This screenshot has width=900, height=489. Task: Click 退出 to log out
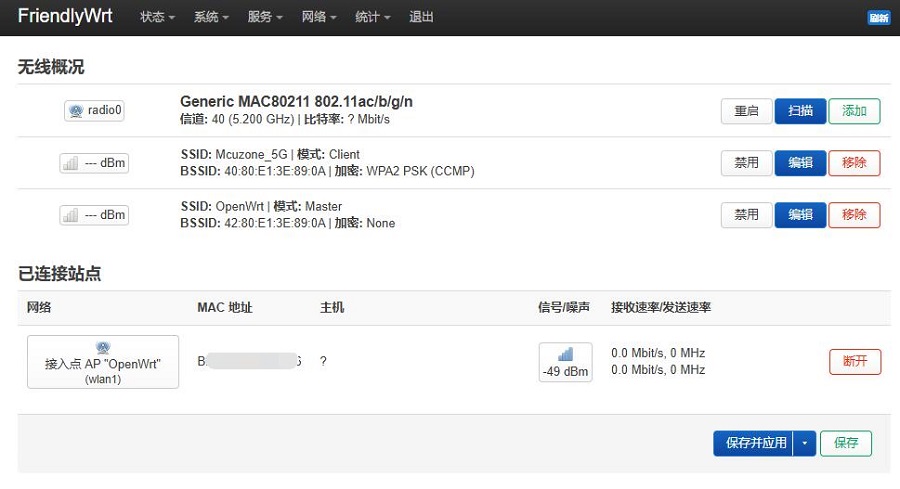(421, 17)
